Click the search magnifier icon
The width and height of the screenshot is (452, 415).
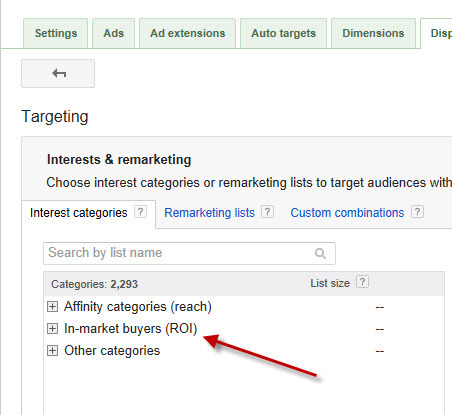[x=320, y=253]
